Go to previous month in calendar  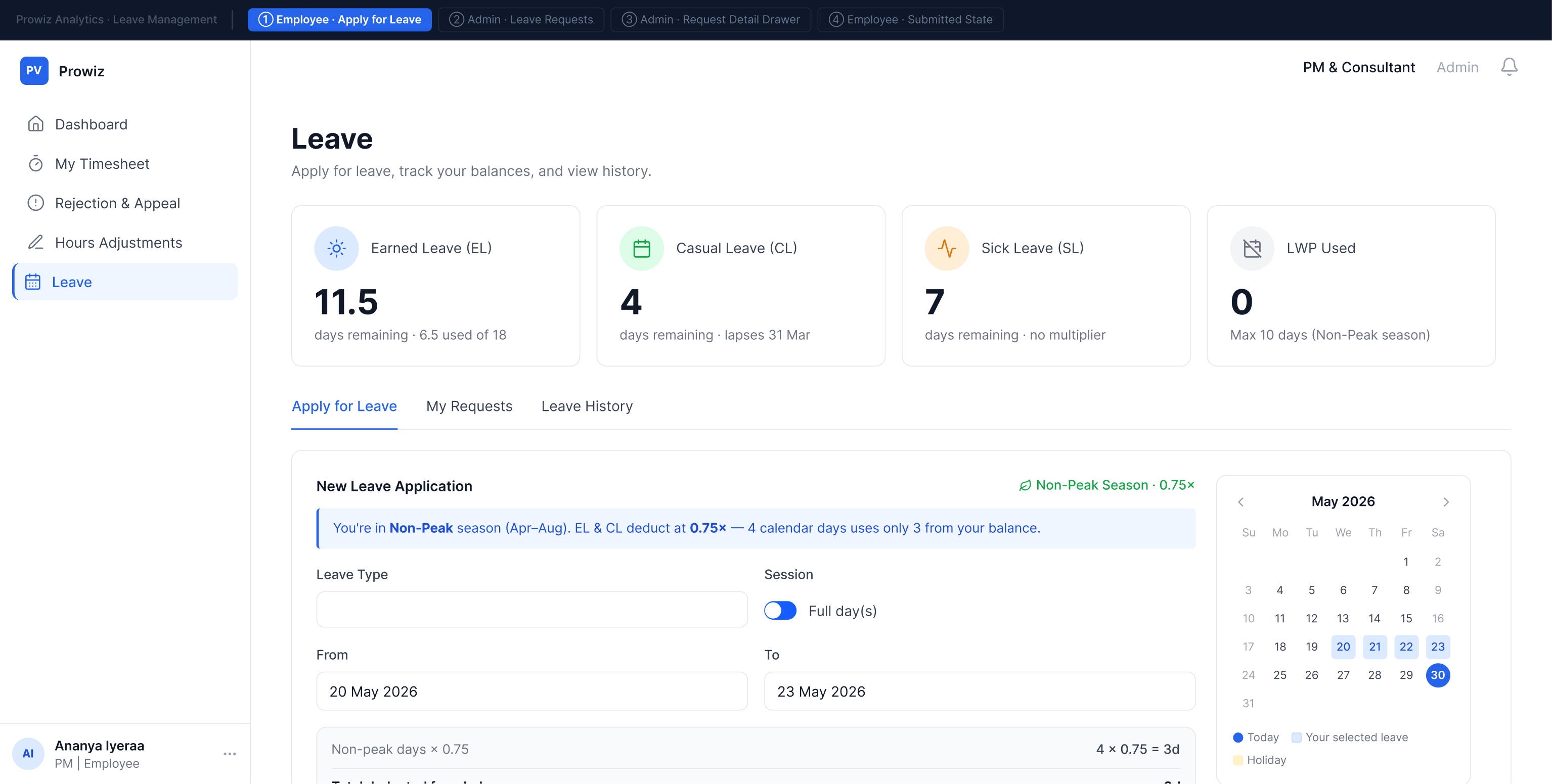(x=1240, y=501)
